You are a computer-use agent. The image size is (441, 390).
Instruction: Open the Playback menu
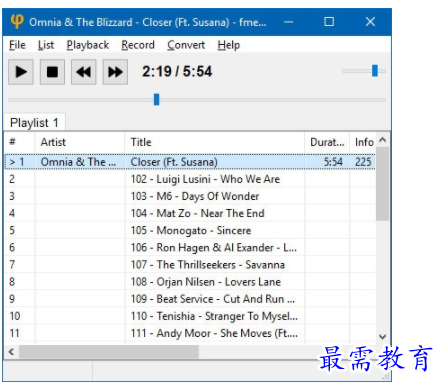point(88,45)
